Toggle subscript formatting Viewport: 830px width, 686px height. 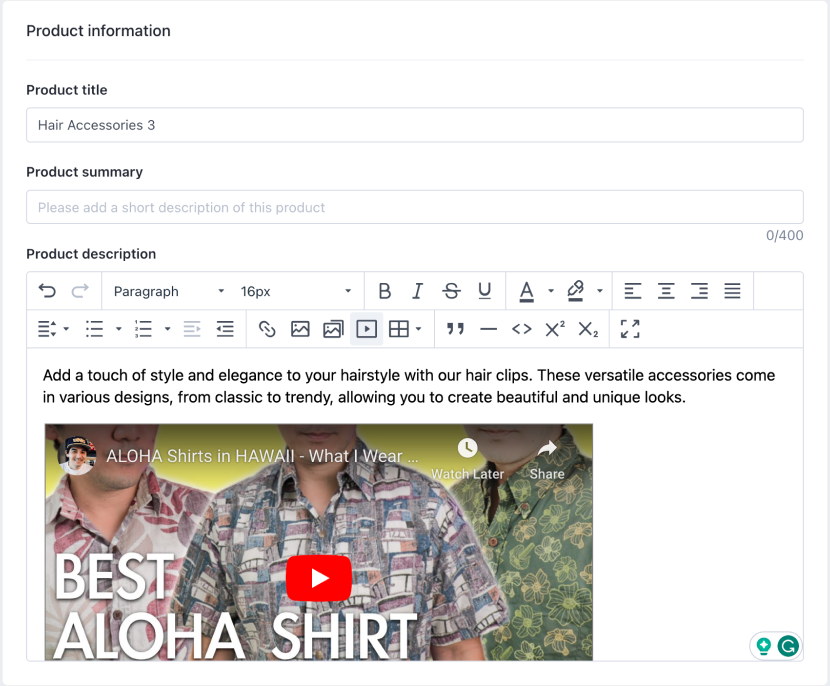(588, 329)
